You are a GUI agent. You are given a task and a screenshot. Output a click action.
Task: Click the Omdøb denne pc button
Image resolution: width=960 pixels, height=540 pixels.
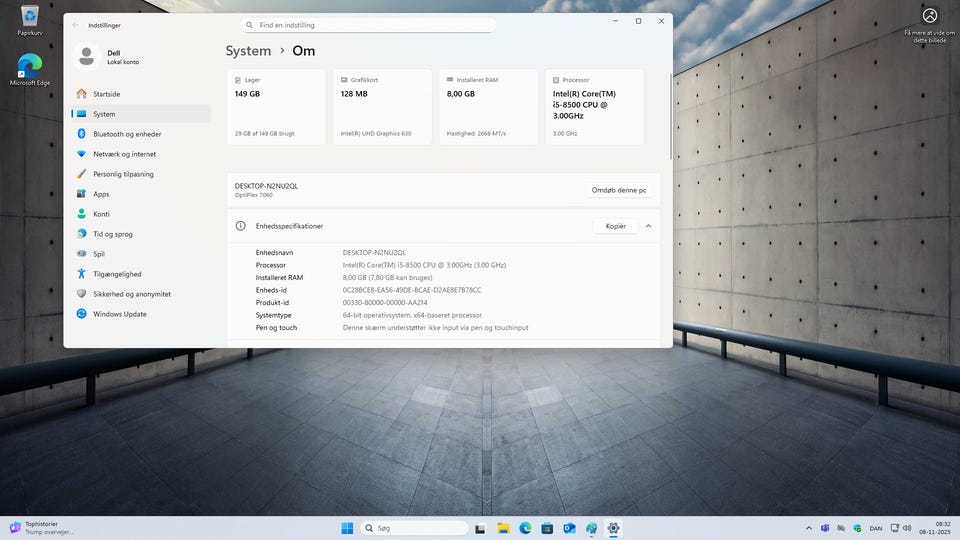point(618,190)
